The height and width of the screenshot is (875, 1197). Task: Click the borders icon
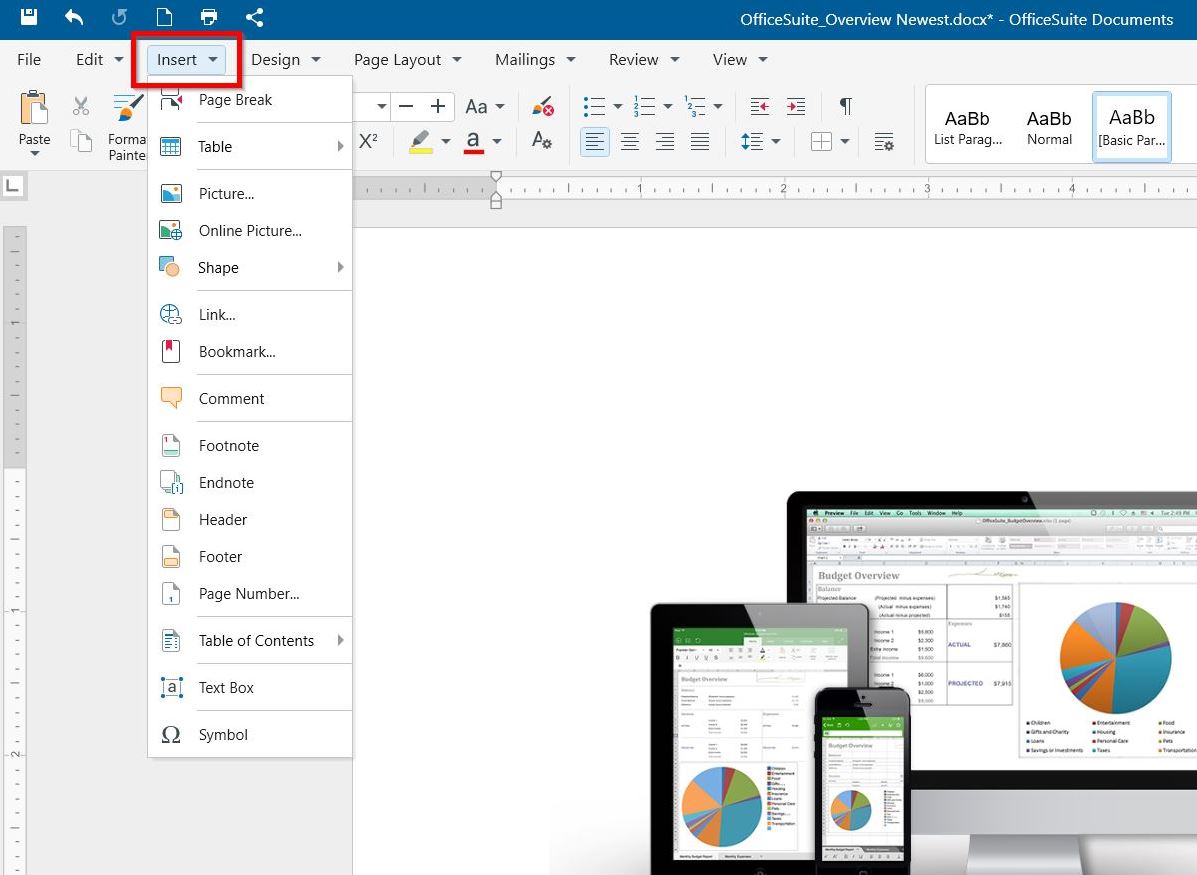[821, 141]
